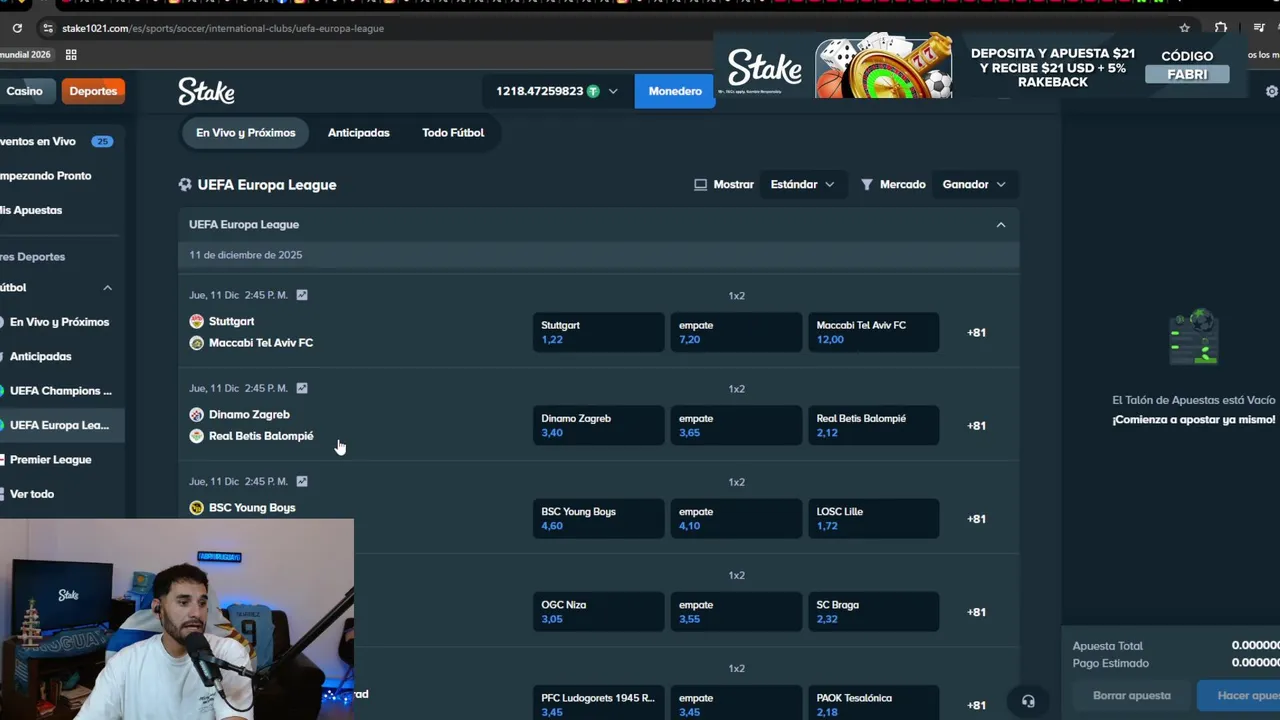Expand +81 markets for Dinamo Zagreb match
Viewport: 1280px width, 720px height.
976,425
